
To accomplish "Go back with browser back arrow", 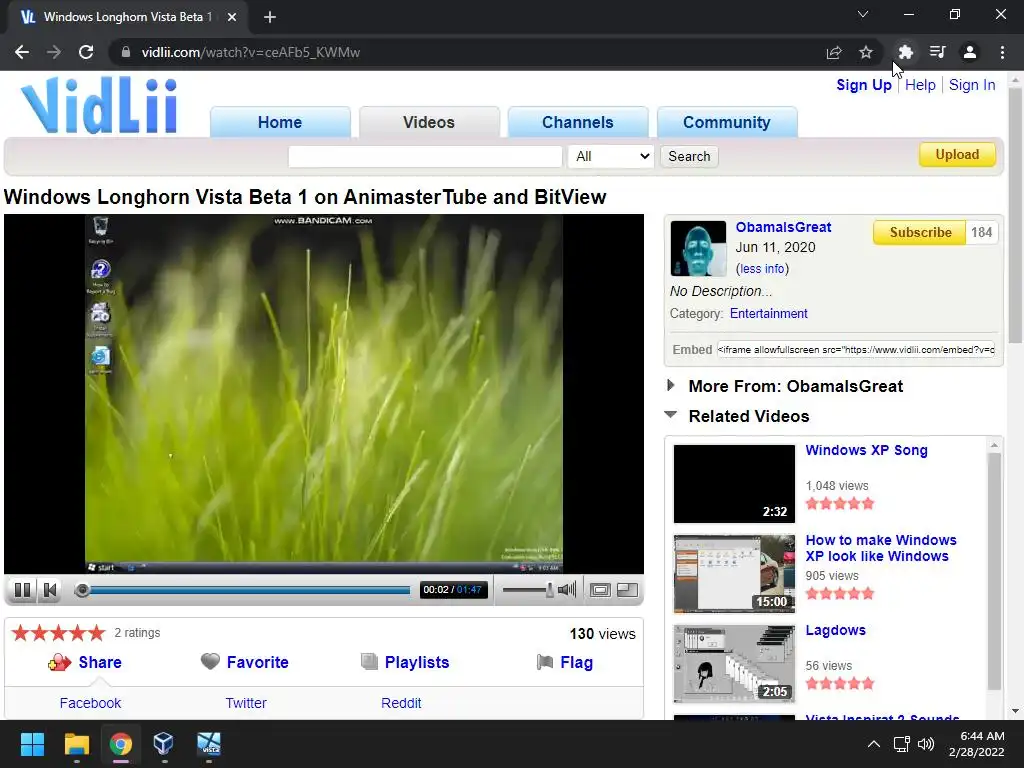I will point(22,52).
